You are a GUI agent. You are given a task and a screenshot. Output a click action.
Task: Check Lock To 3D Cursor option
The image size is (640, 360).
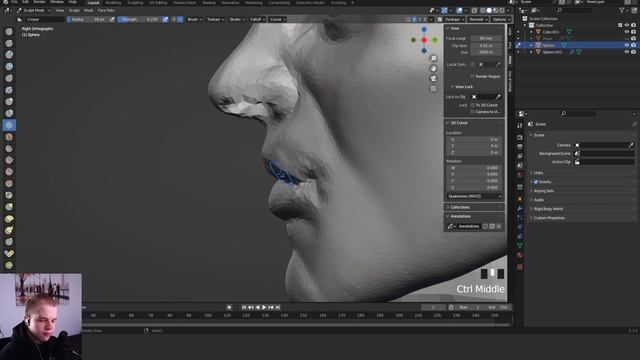(x=473, y=105)
